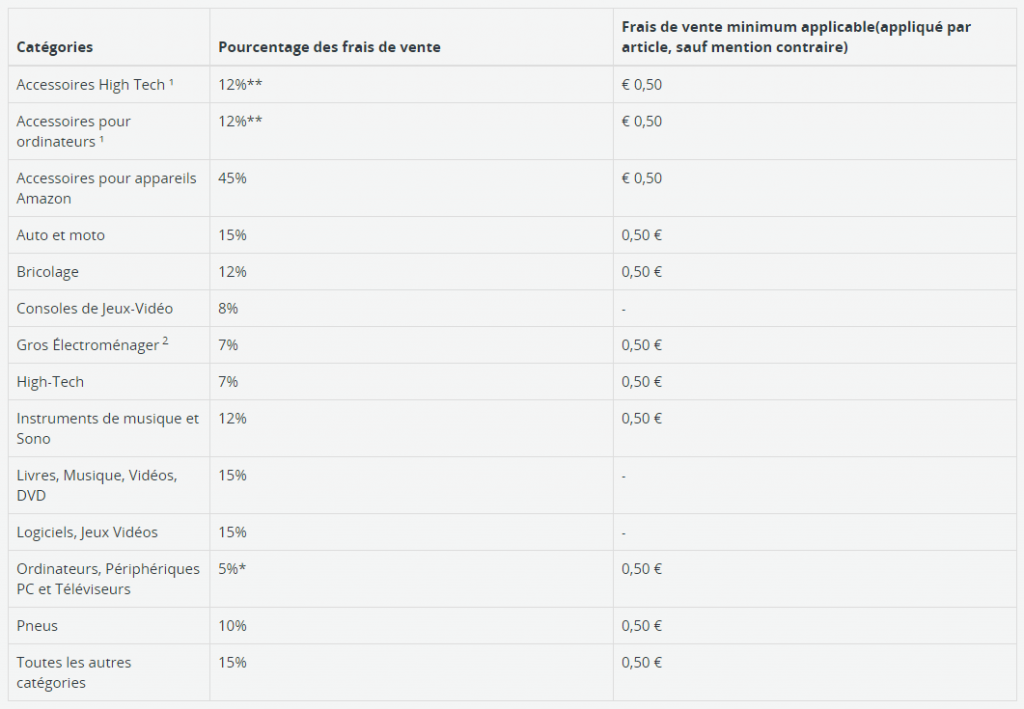Click the Frais de vente minimum applicable header
The height and width of the screenshot is (709, 1024).
796,37
